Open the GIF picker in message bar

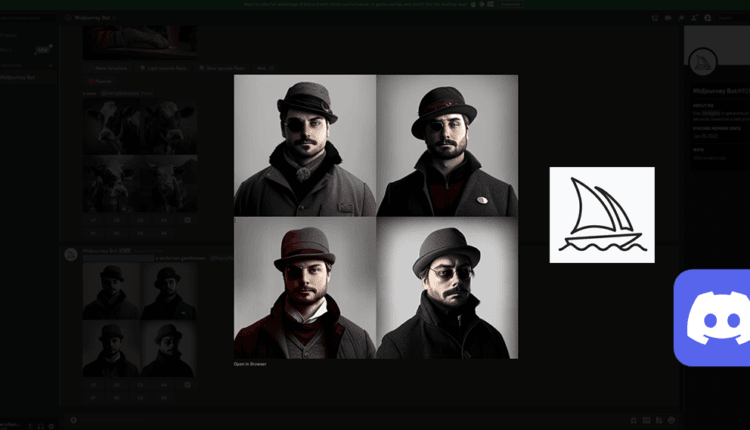[x=647, y=420]
